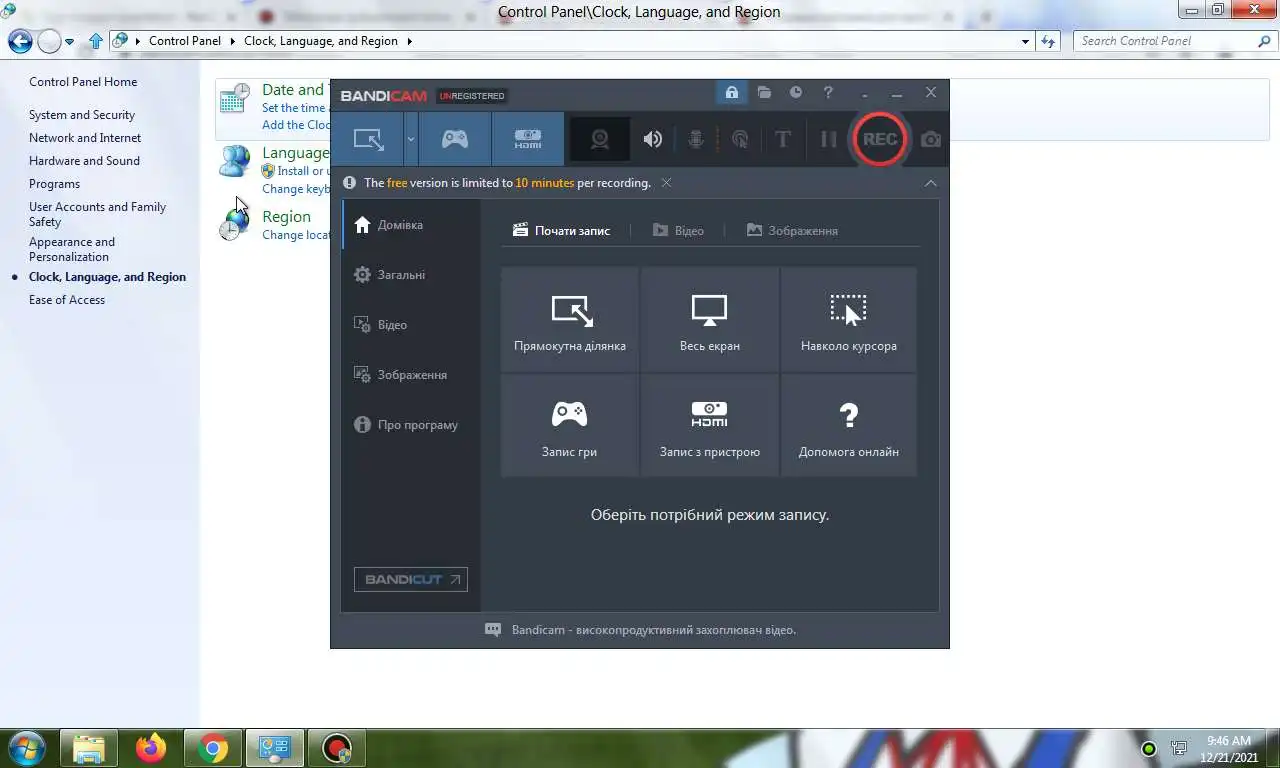The image size is (1280, 768).
Task: Open Ease of Access link
Action: point(67,300)
